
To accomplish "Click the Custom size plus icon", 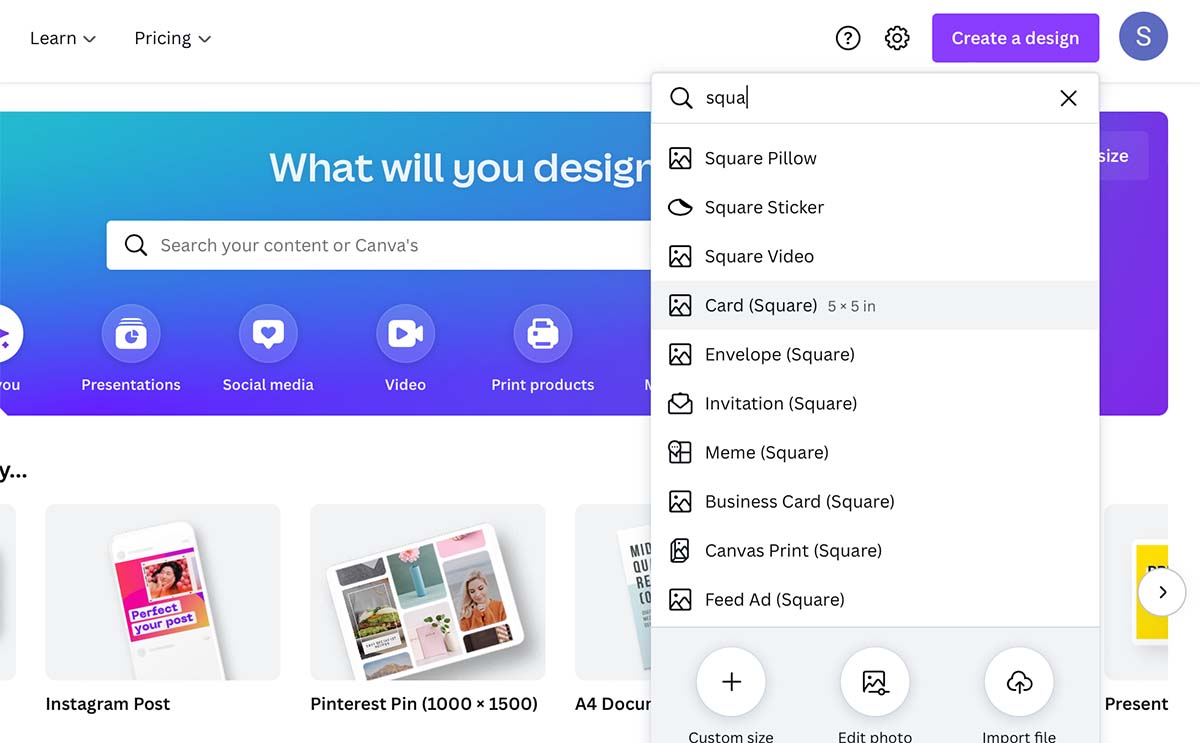I will 731,682.
